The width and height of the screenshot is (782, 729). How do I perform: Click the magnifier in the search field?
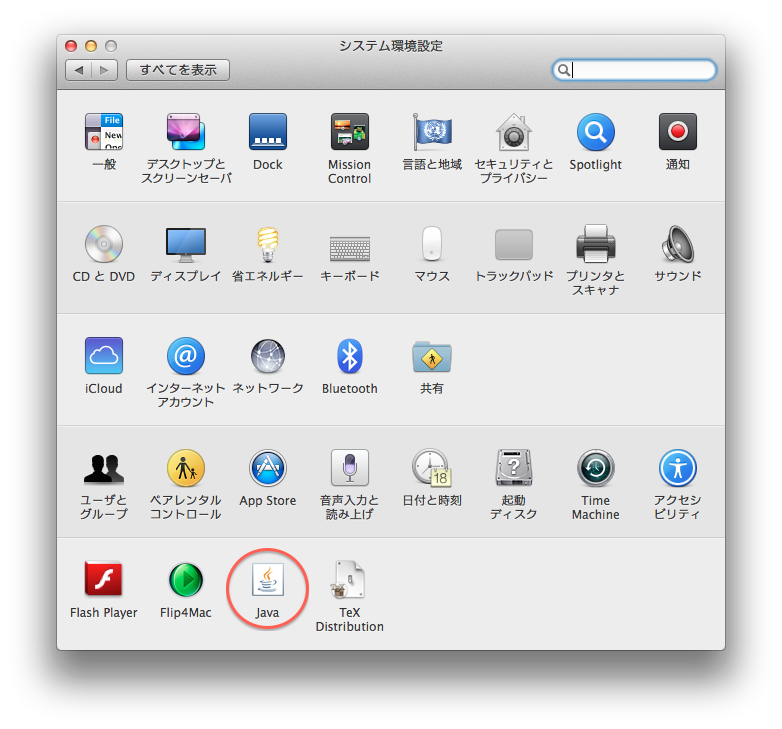[564, 70]
